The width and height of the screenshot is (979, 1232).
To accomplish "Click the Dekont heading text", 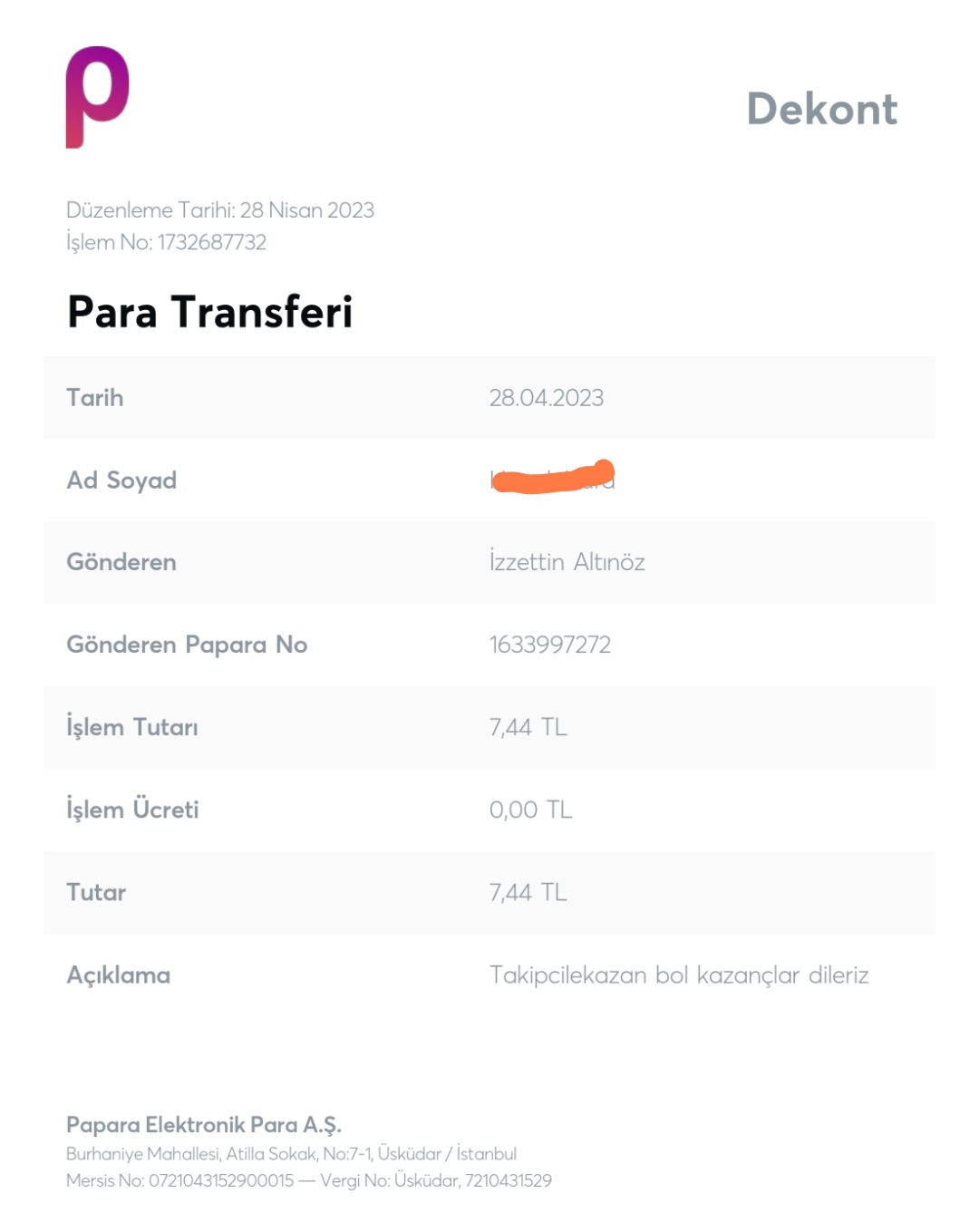I will (822, 109).
